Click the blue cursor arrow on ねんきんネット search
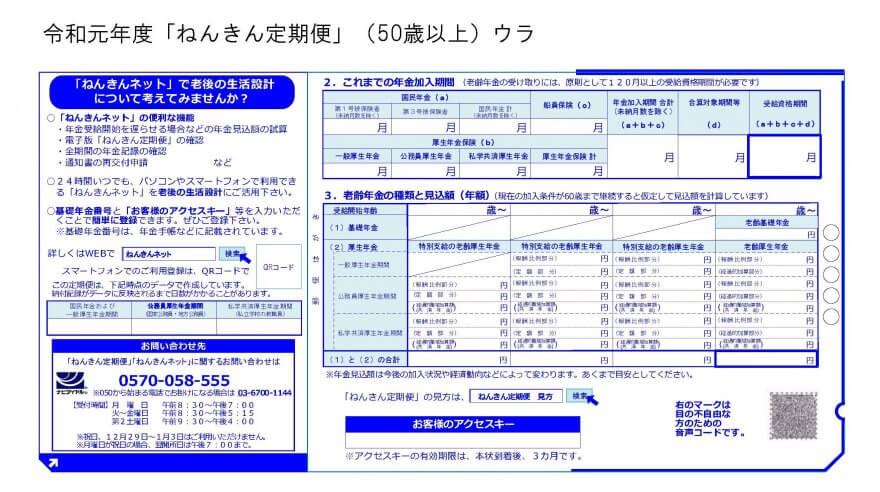The width and height of the screenshot is (880, 492). click(x=244, y=259)
